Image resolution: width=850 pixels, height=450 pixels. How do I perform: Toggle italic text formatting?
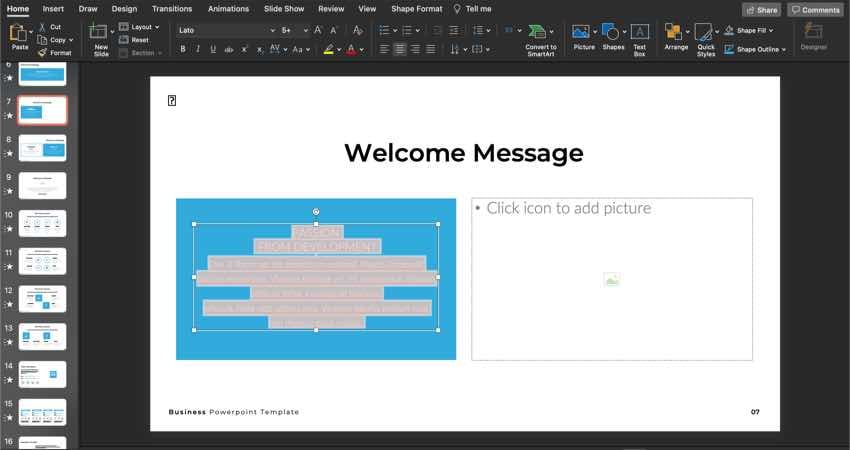click(198, 49)
